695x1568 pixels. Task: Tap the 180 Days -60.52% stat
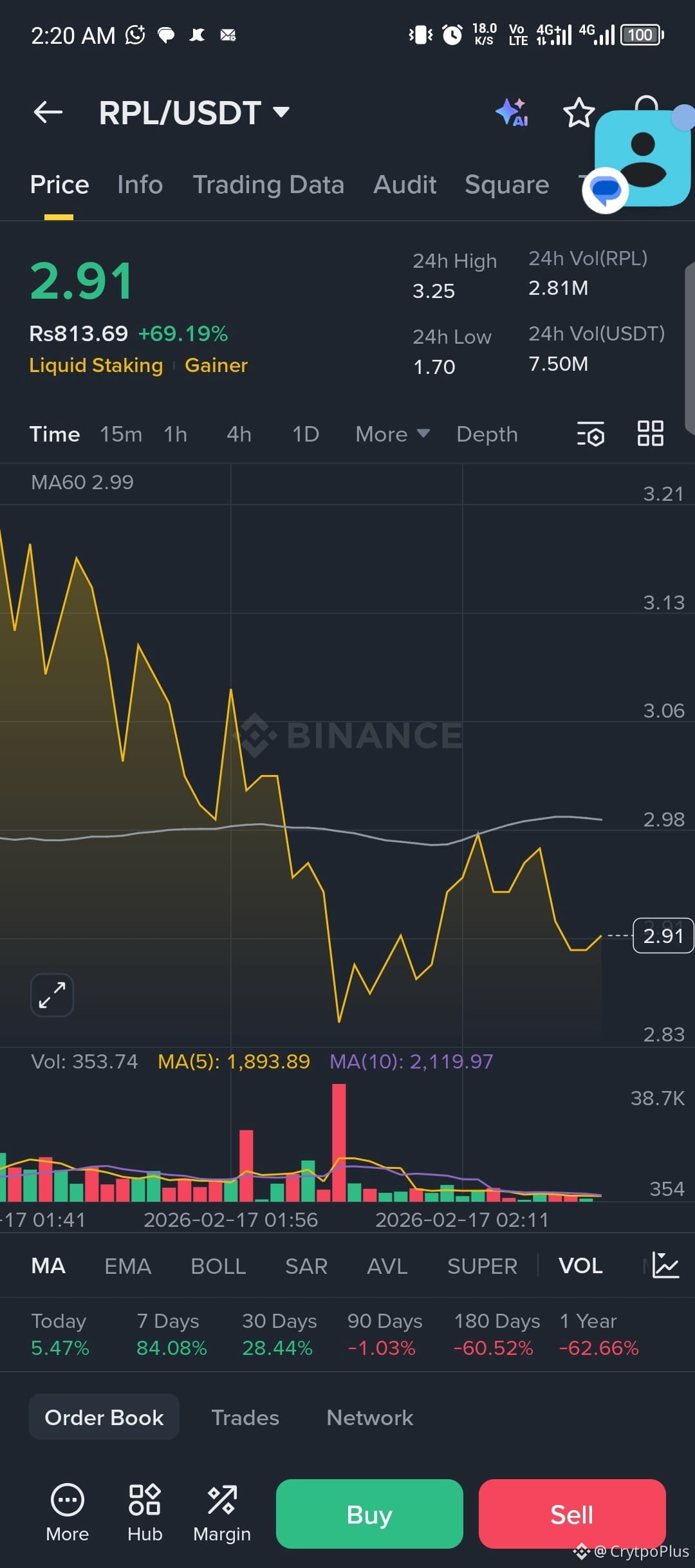[497, 1334]
